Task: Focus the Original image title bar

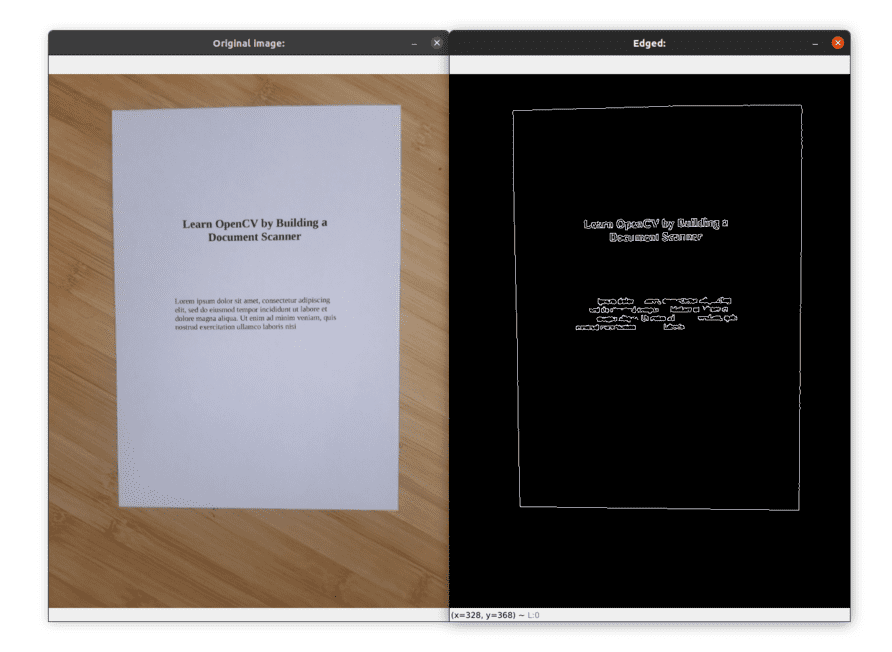Action: 249,43
